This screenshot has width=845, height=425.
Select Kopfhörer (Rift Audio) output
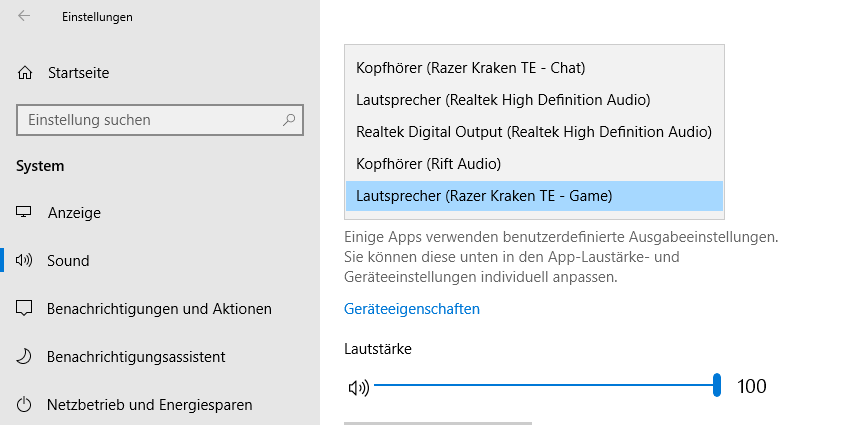tap(534, 164)
